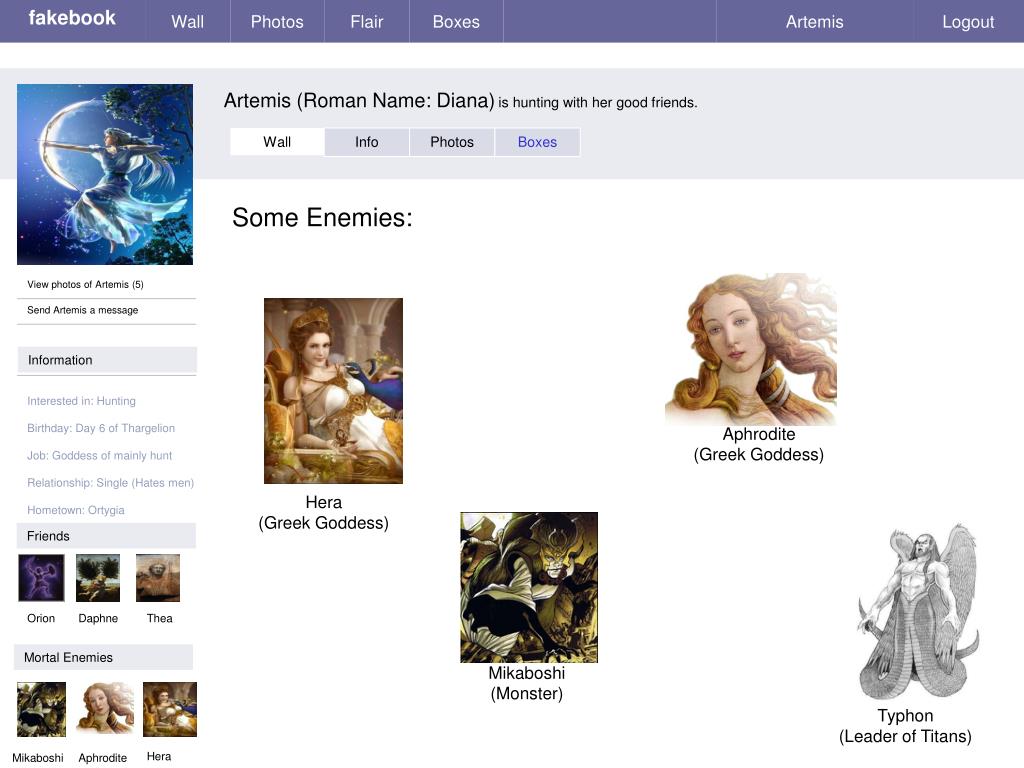This screenshot has width=1024, height=768.
Task: Open Mikaboshi's small sidebar thumbnail
Action: pyautogui.click(x=41, y=709)
